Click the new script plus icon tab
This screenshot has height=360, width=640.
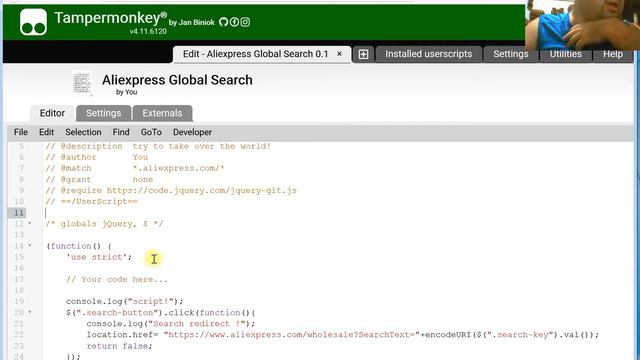[x=363, y=54]
